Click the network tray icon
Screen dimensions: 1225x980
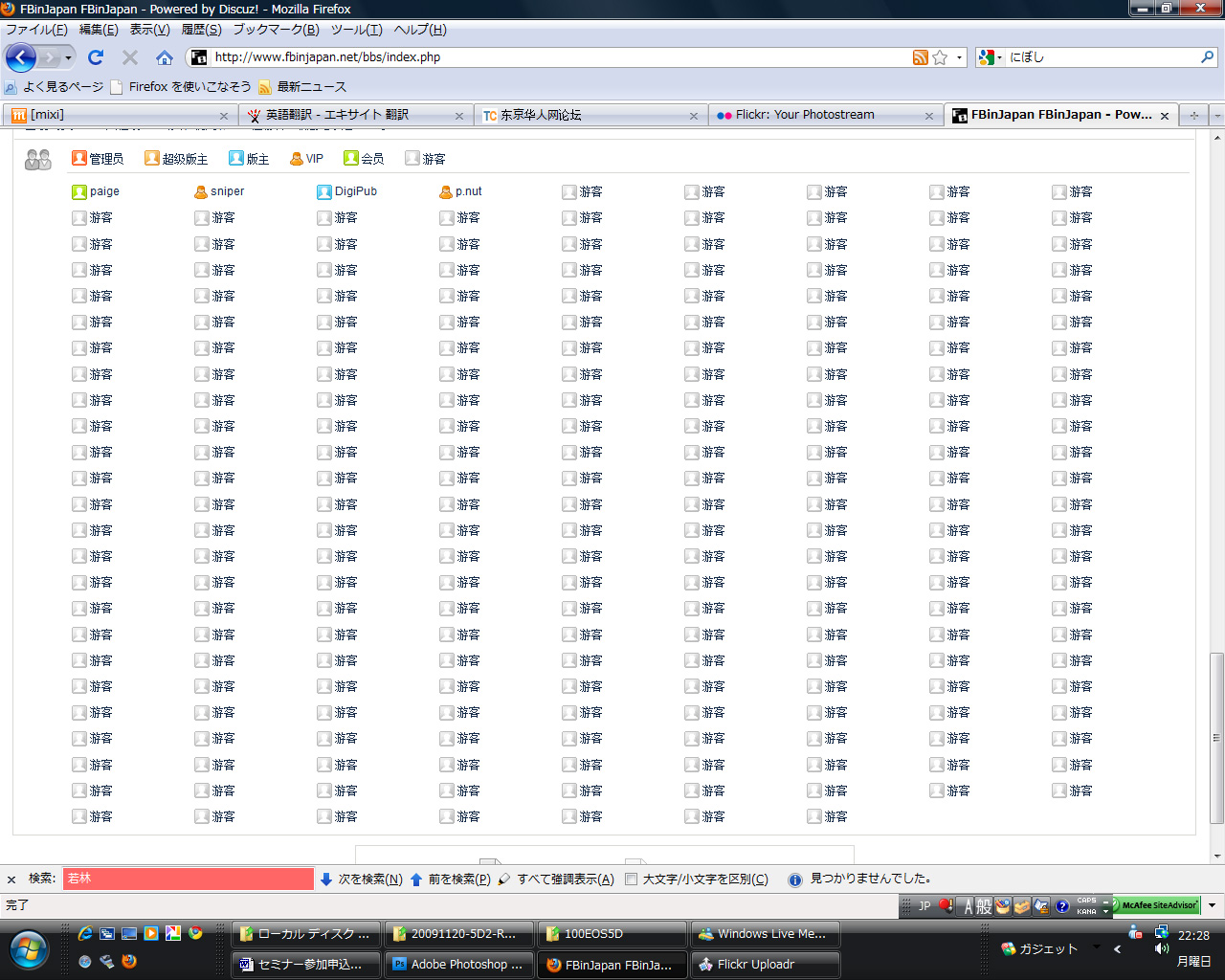point(1162,931)
